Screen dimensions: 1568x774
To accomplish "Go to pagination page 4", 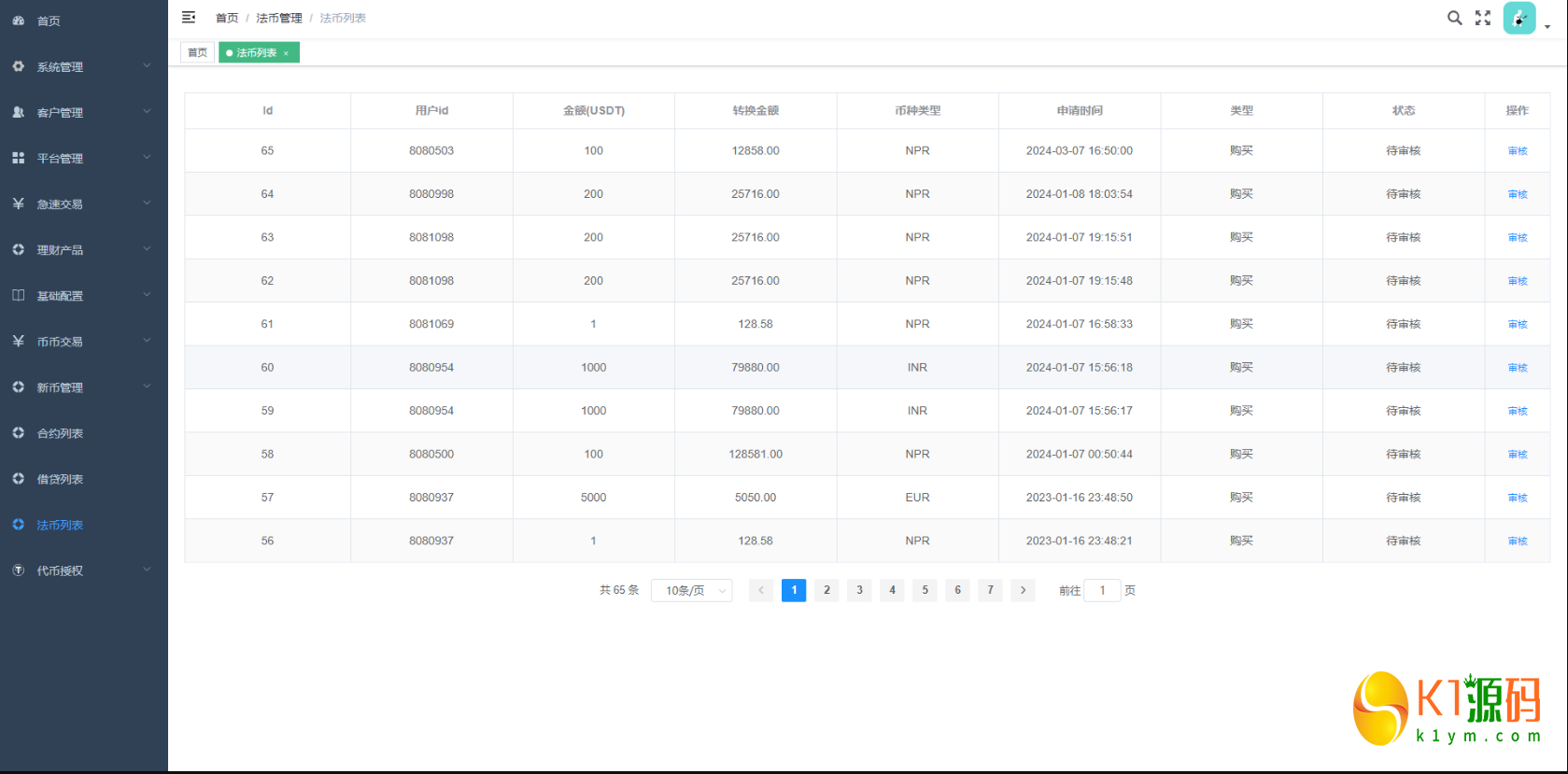I will pos(892,590).
